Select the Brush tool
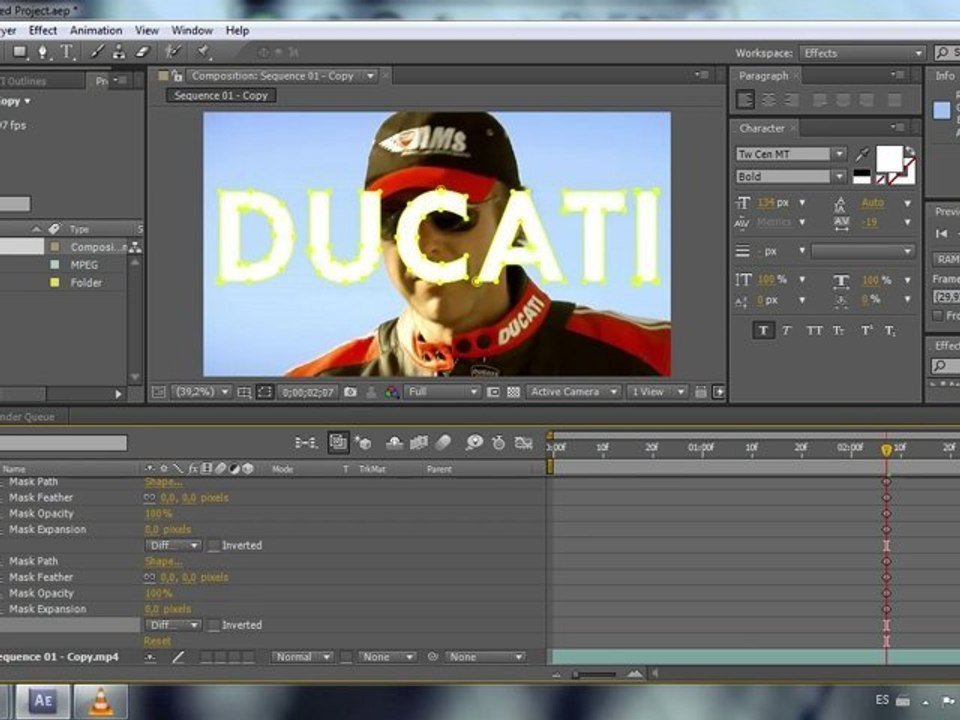This screenshot has width=960, height=720. click(x=97, y=52)
